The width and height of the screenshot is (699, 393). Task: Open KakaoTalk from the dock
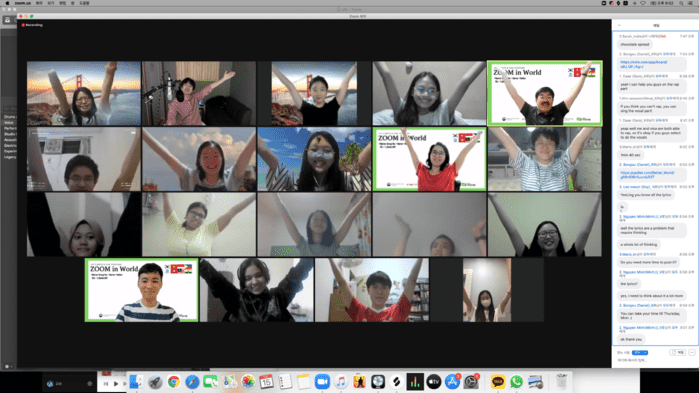click(498, 382)
